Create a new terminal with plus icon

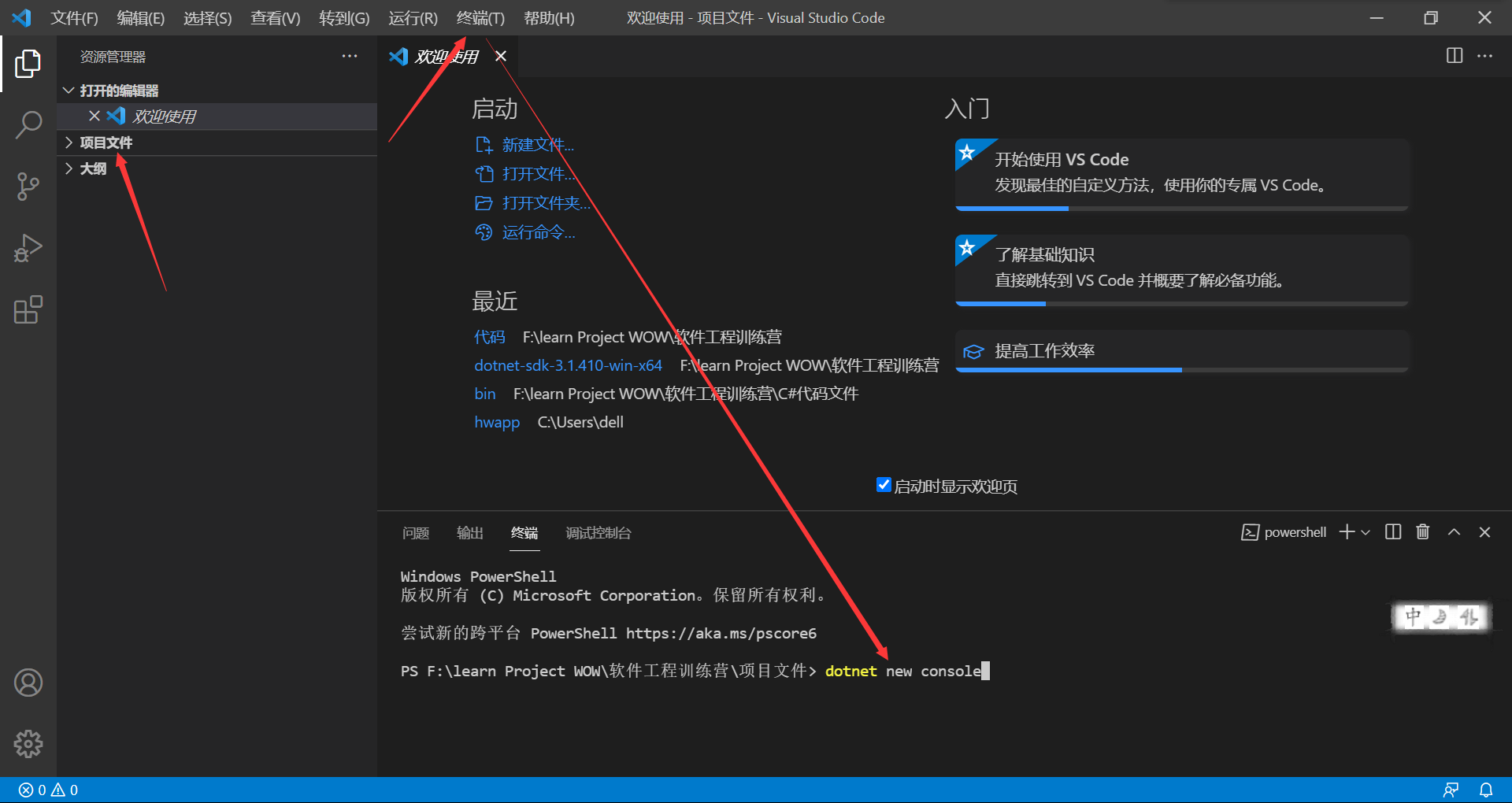click(x=1347, y=532)
